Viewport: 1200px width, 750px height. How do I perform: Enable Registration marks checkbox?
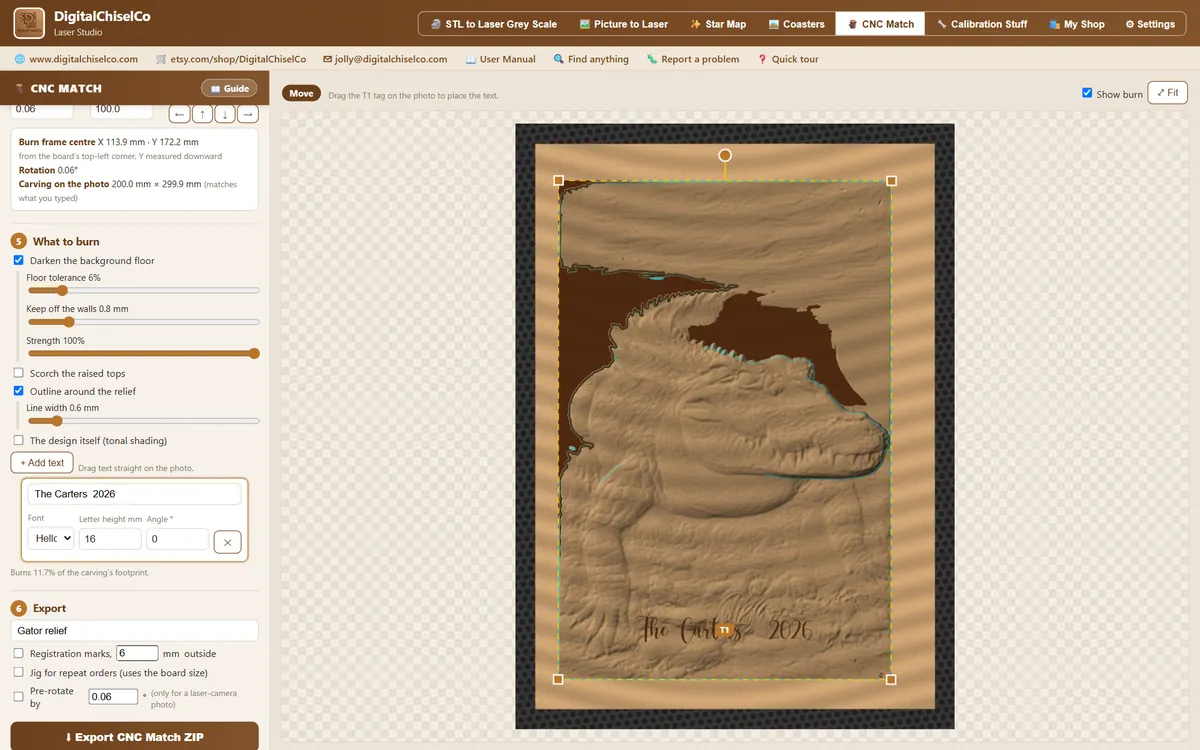[19, 653]
